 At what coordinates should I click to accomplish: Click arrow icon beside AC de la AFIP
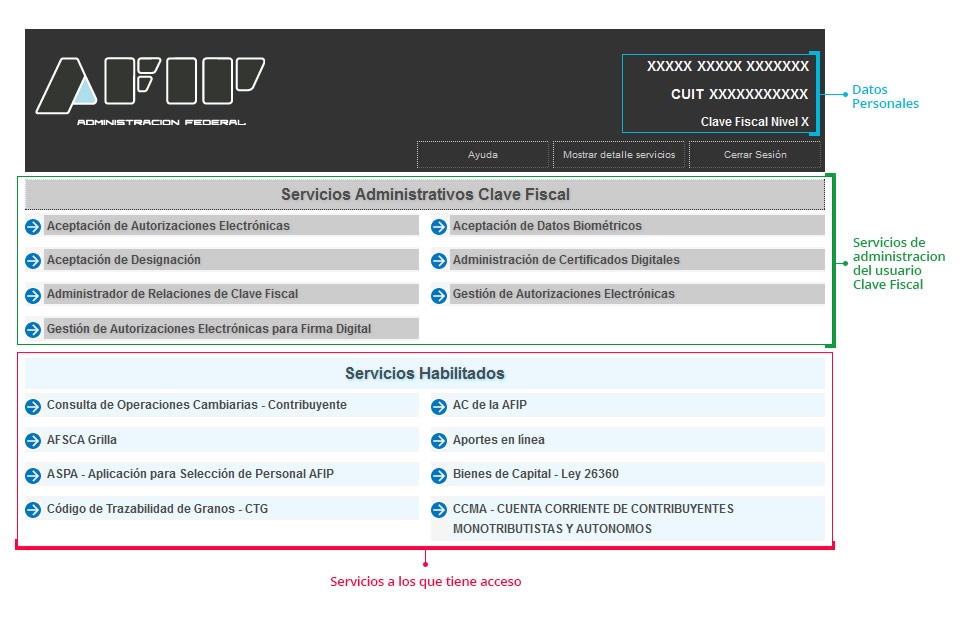click(x=439, y=407)
